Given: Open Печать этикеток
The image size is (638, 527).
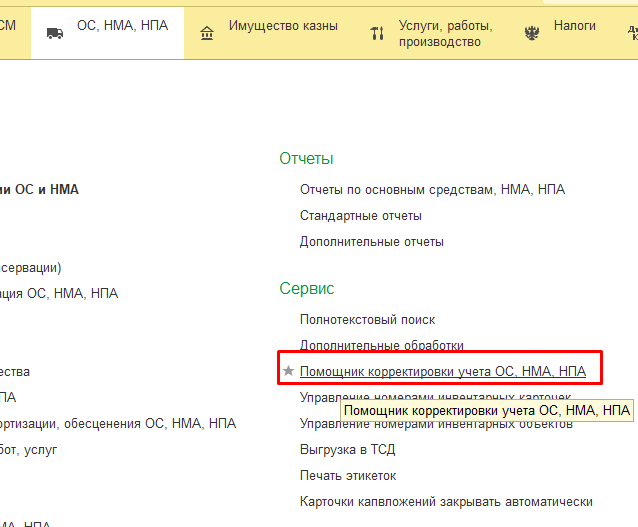Looking at the screenshot, I should pyautogui.click(x=348, y=475).
